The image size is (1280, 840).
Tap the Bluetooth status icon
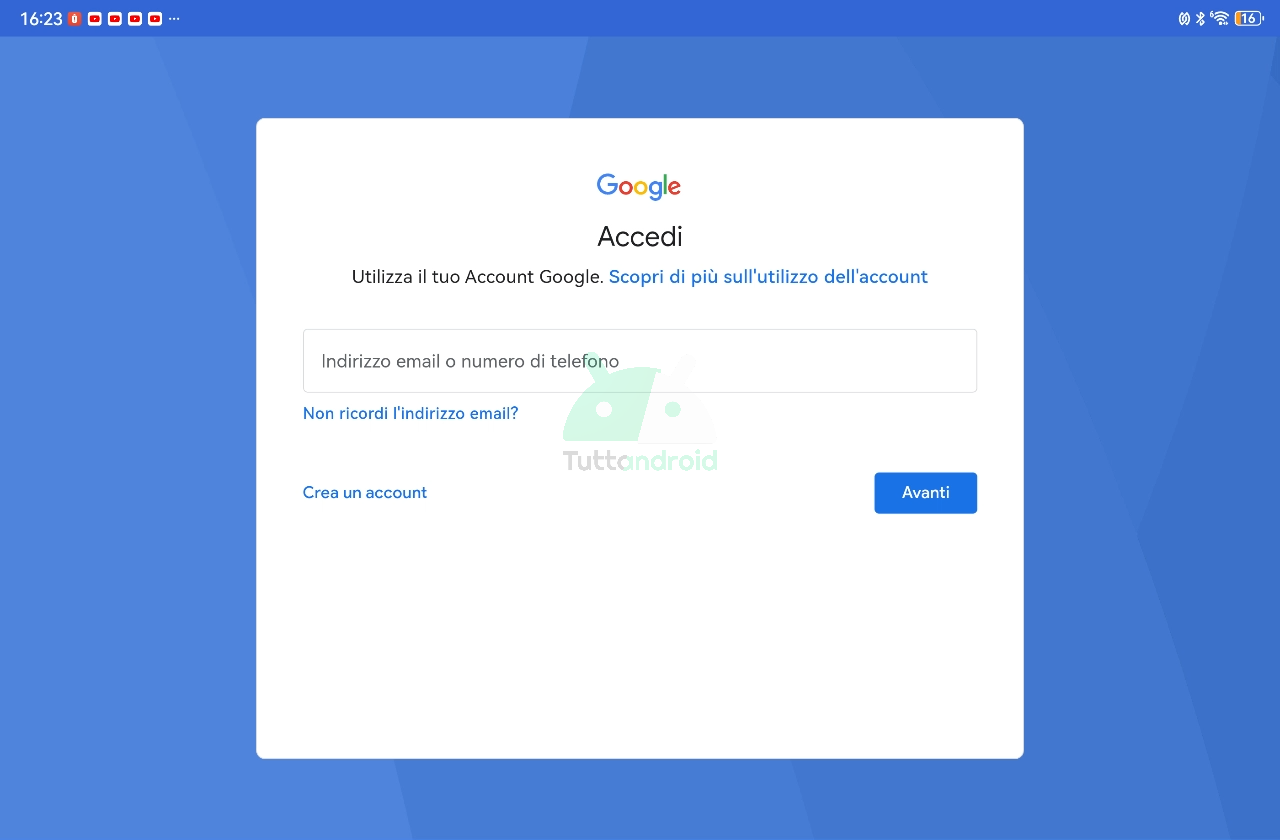pos(1201,18)
